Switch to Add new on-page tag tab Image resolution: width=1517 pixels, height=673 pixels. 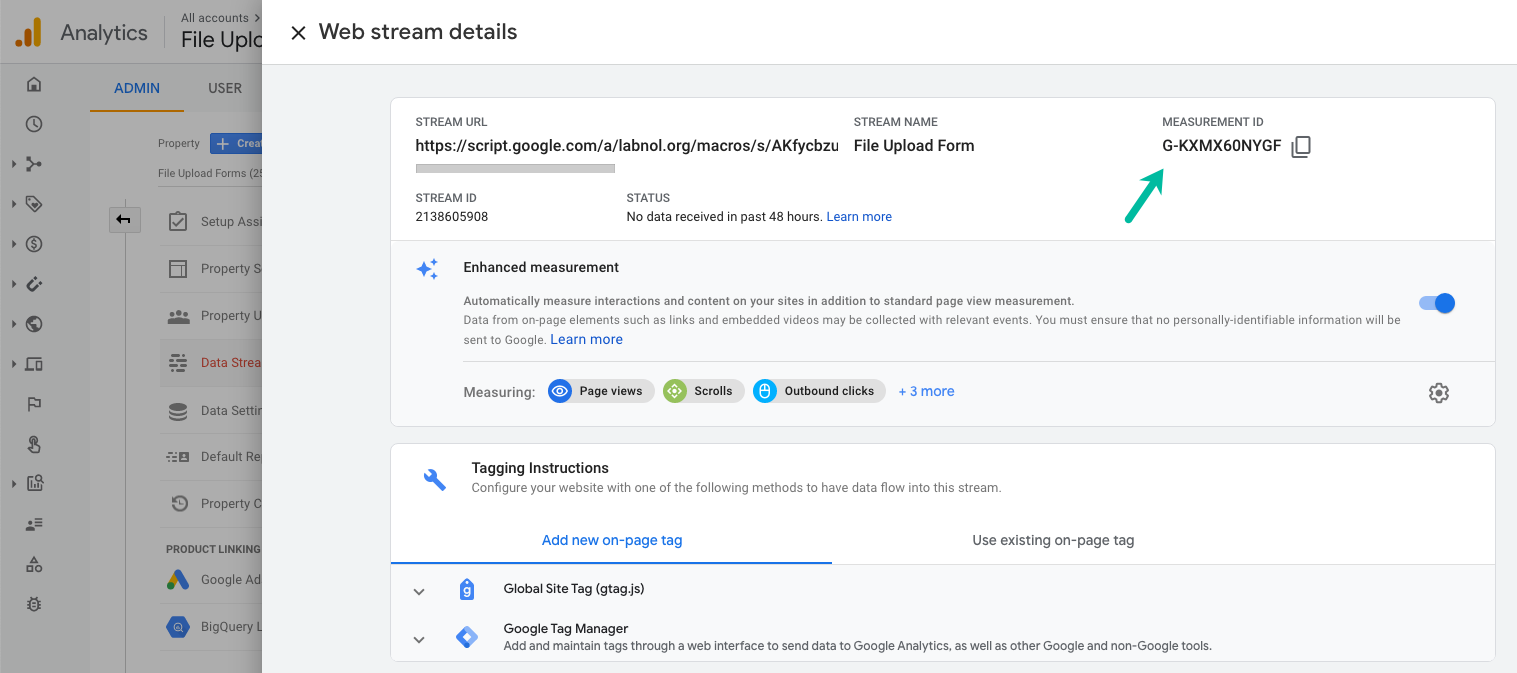click(x=612, y=540)
